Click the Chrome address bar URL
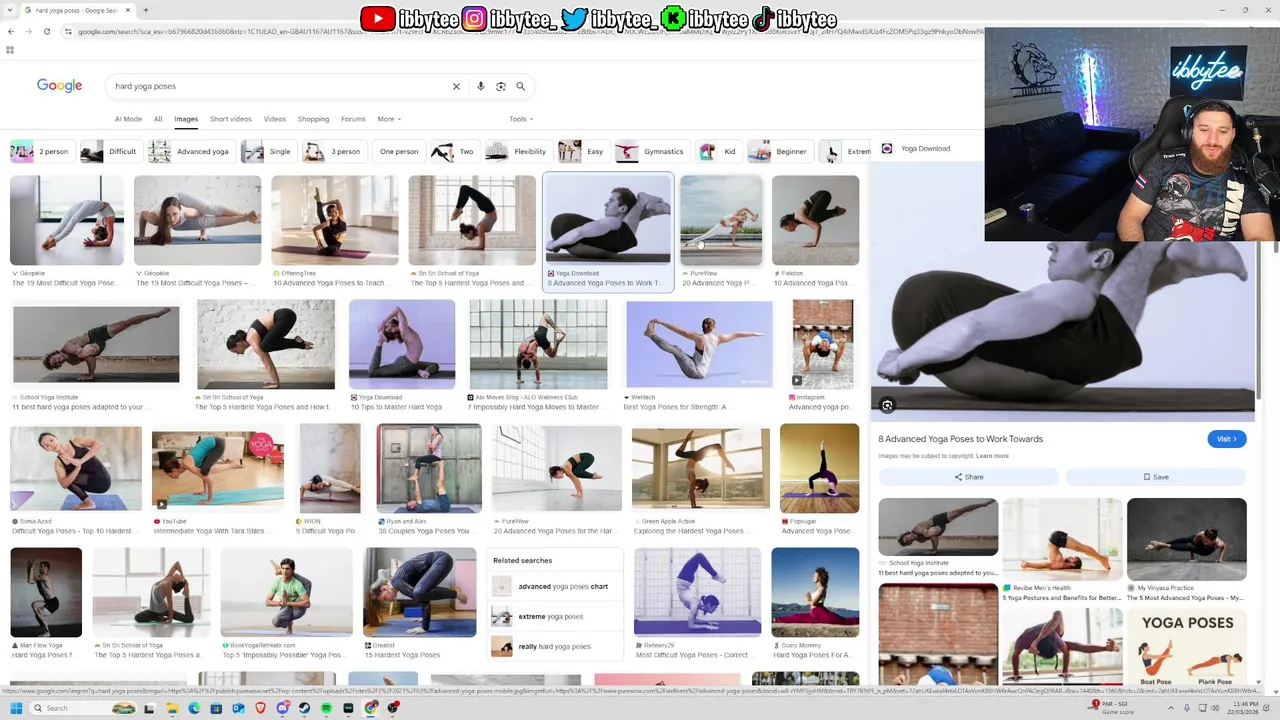The image size is (1280, 720). click(520, 31)
